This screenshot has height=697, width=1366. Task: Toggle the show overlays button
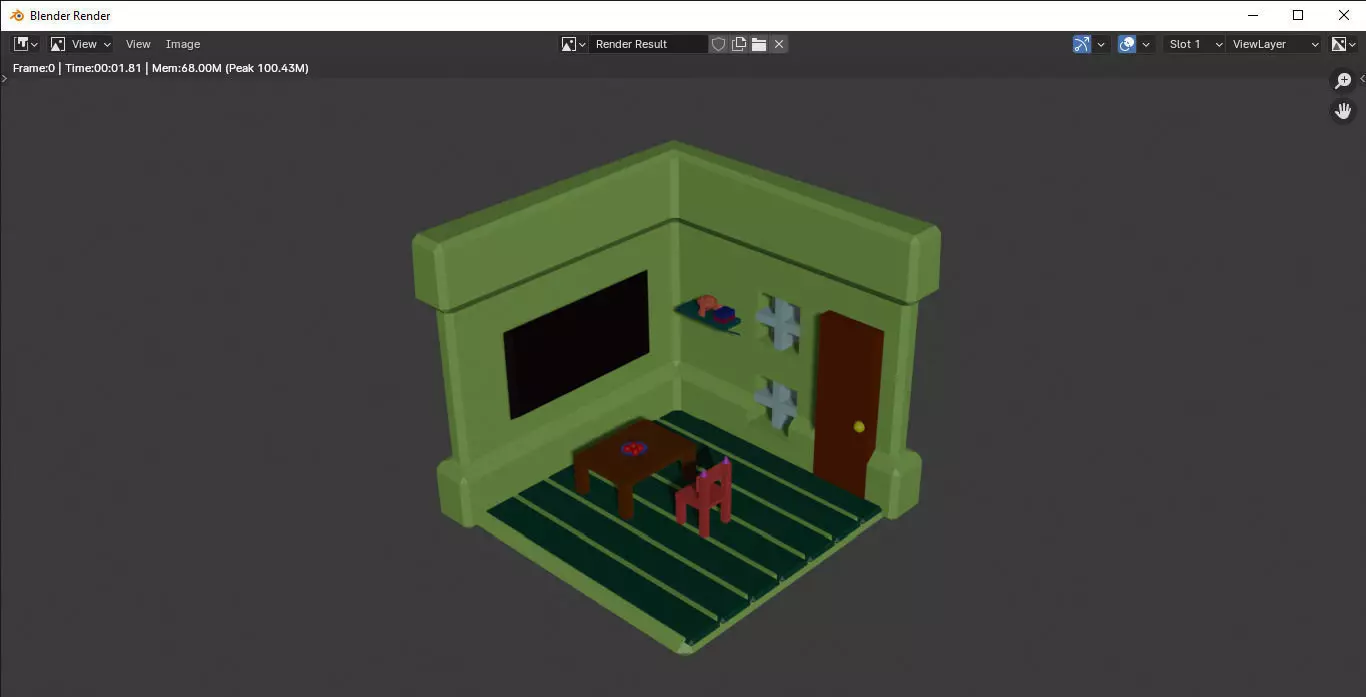1127,44
